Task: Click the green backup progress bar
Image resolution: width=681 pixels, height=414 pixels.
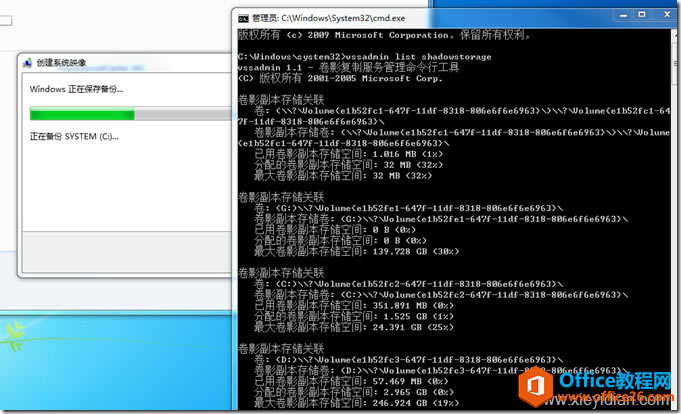Action: point(82,114)
